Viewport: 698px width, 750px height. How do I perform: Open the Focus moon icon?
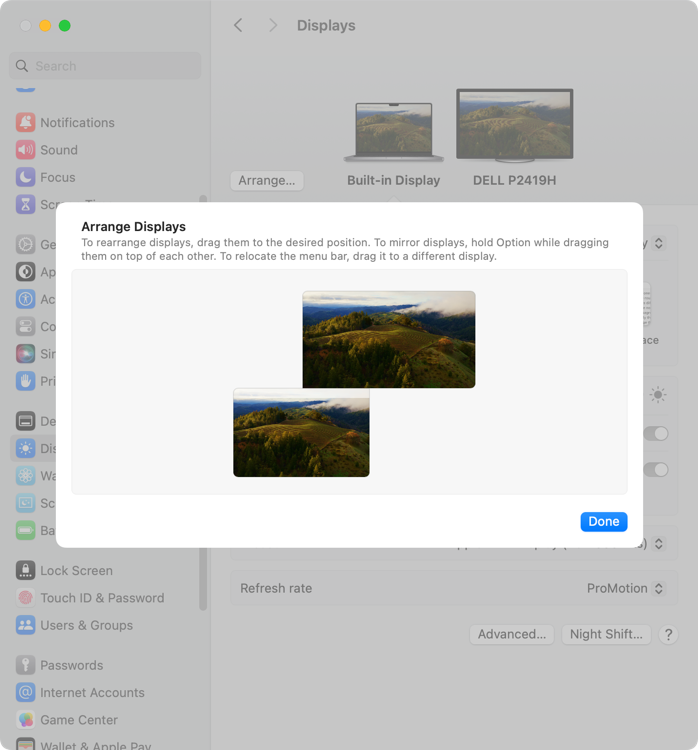coord(25,177)
